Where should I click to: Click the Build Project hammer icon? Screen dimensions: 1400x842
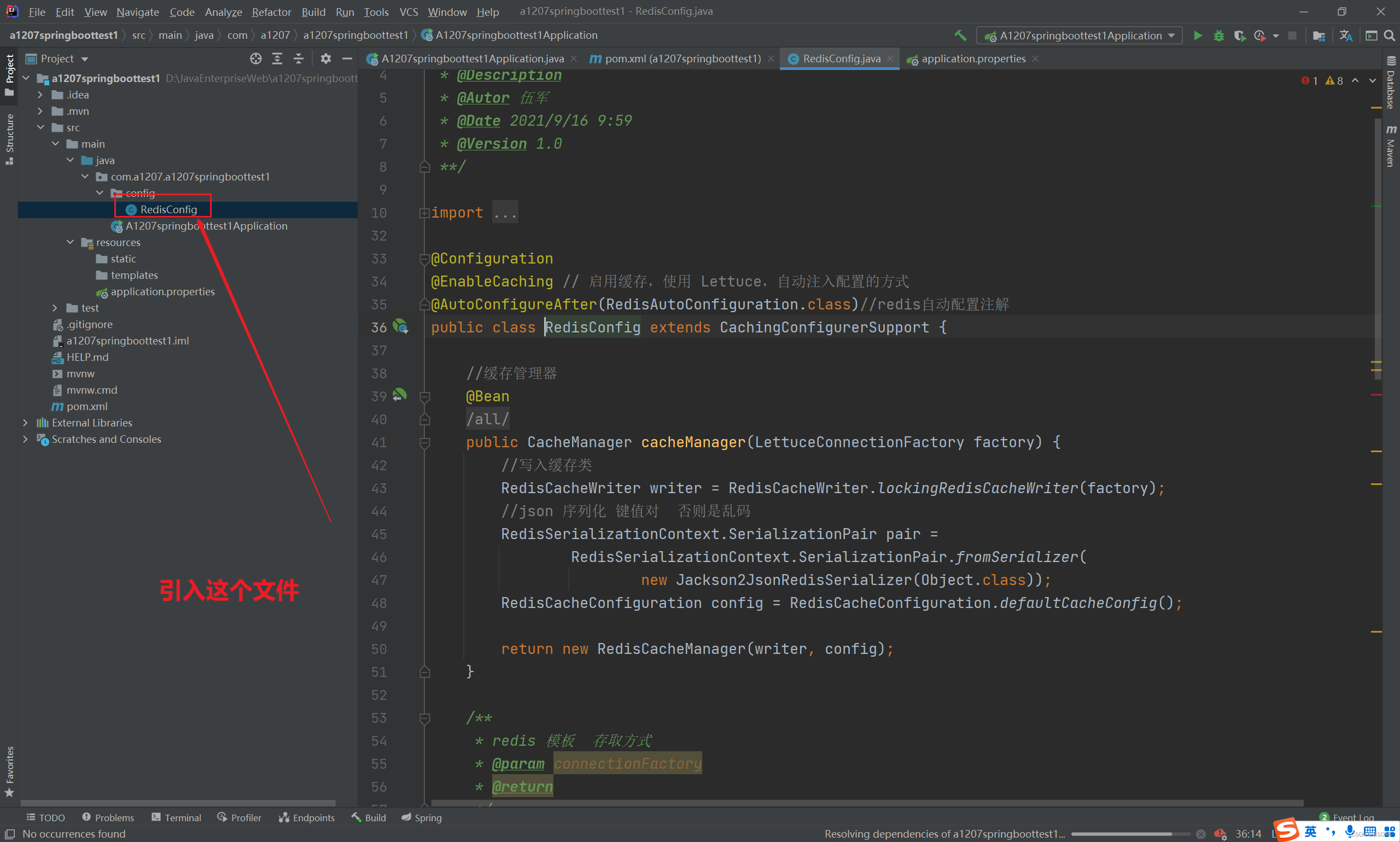click(x=960, y=35)
